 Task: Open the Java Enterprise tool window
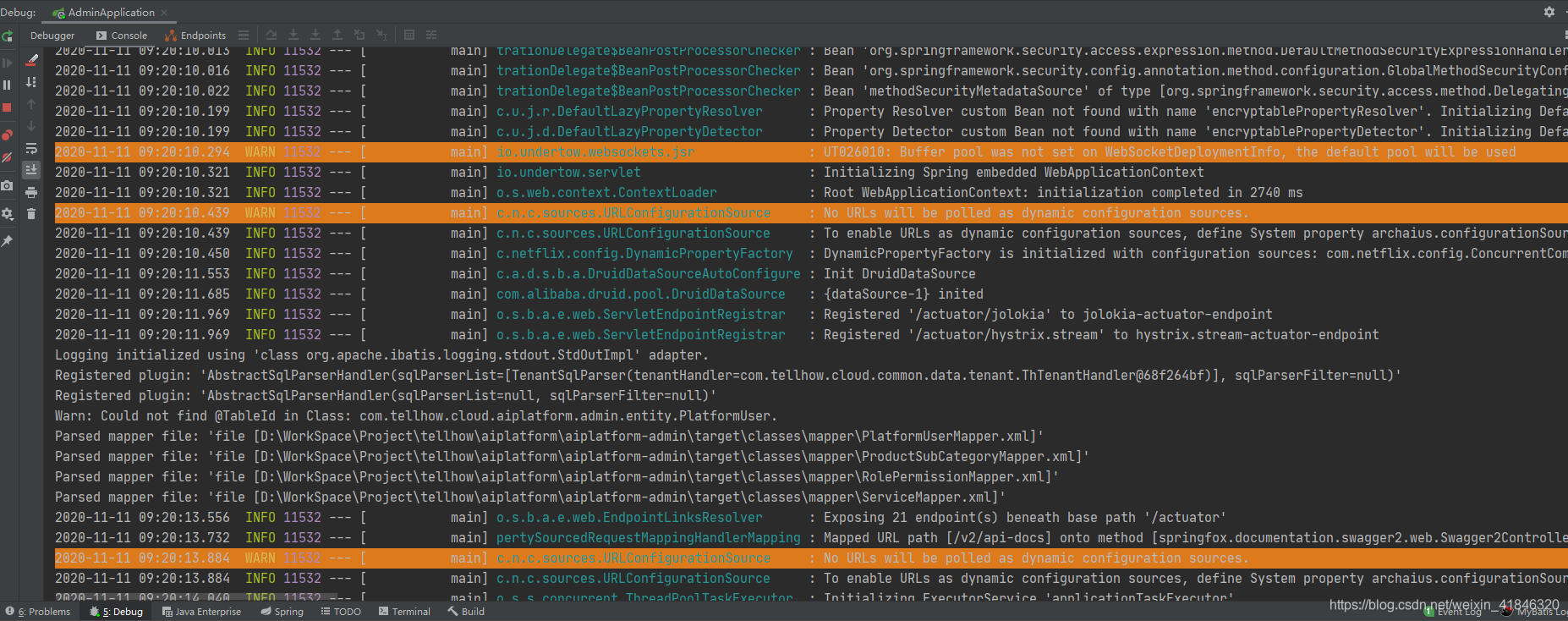(201, 612)
